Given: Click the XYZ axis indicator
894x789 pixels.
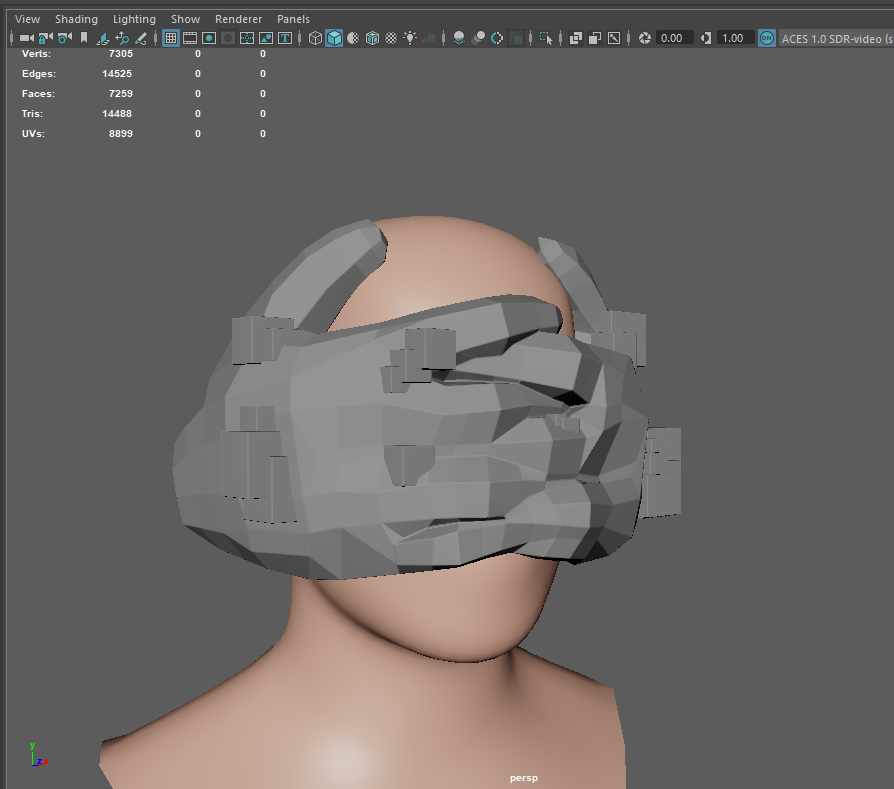Looking at the screenshot, I should pyautogui.click(x=38, y=754).
